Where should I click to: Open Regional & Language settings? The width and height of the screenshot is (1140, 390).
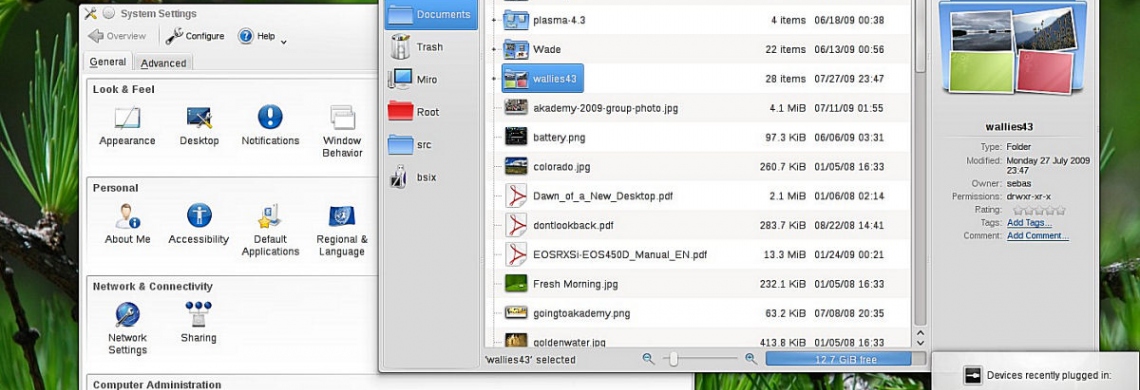tap(342, 230)
